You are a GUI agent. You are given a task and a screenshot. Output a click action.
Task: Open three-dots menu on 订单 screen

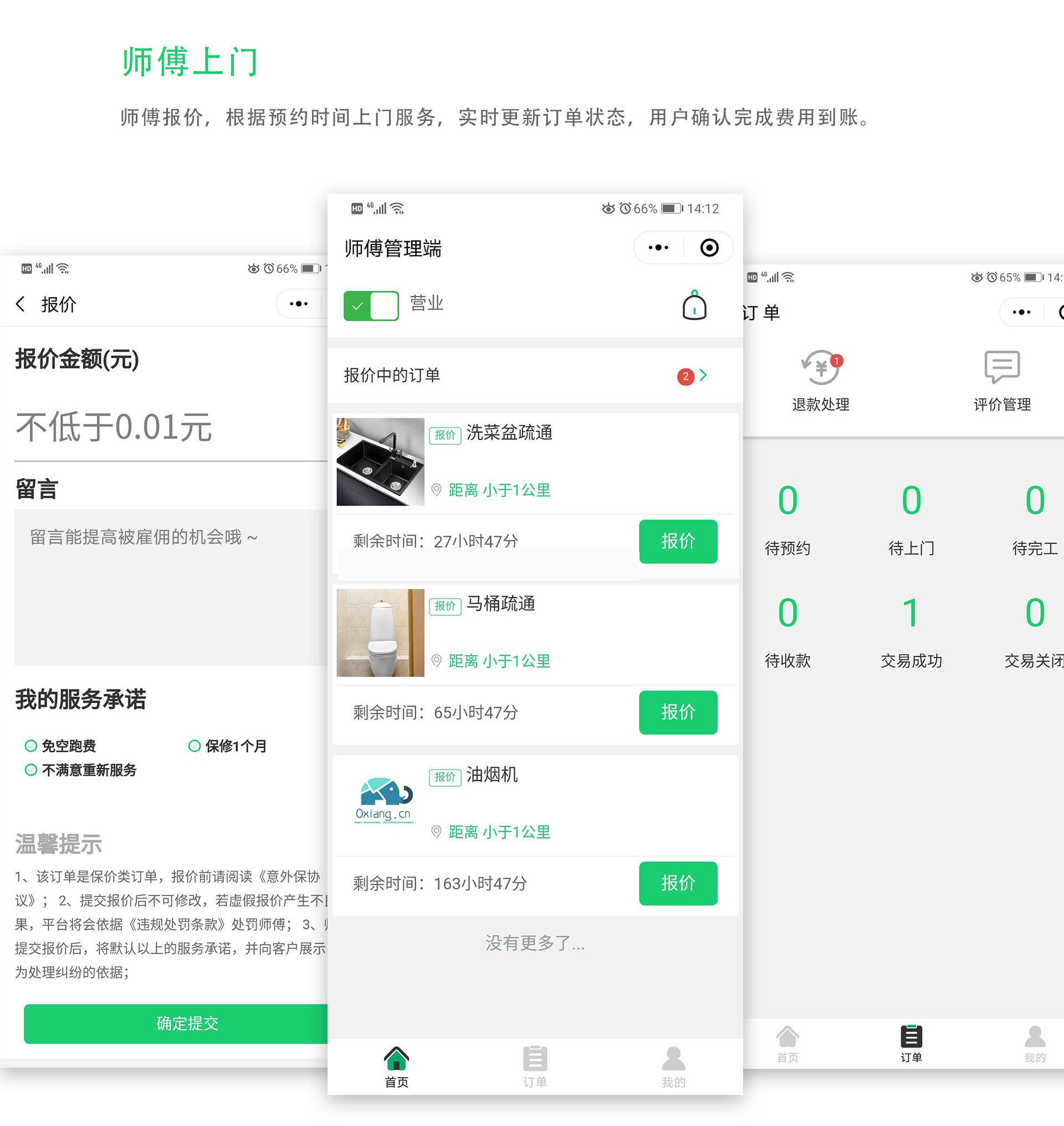pyautogui.click(x=1021, y=312)
